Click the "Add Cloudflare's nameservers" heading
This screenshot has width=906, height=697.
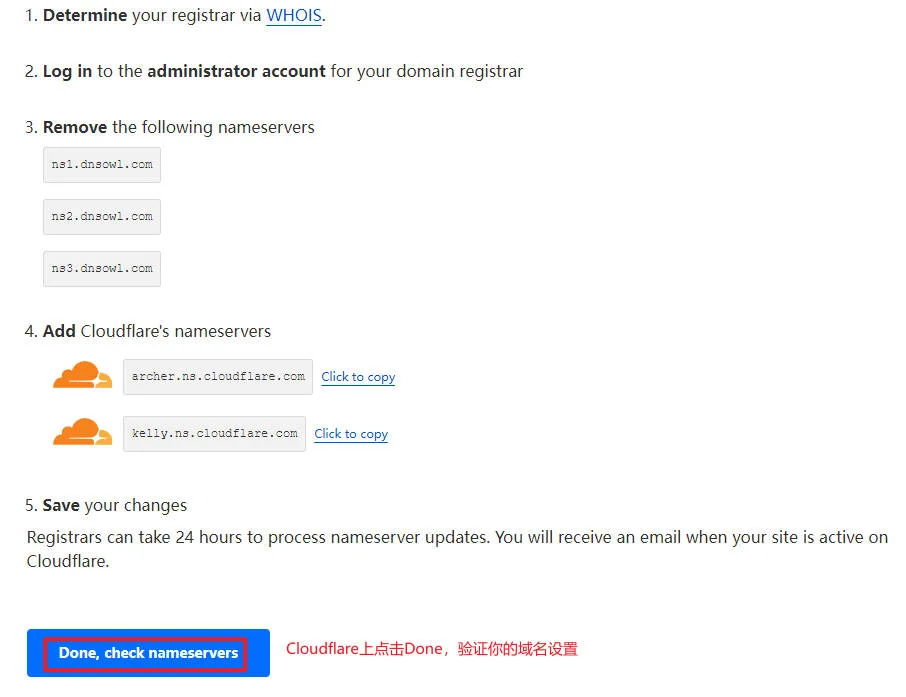click(158, 331)
